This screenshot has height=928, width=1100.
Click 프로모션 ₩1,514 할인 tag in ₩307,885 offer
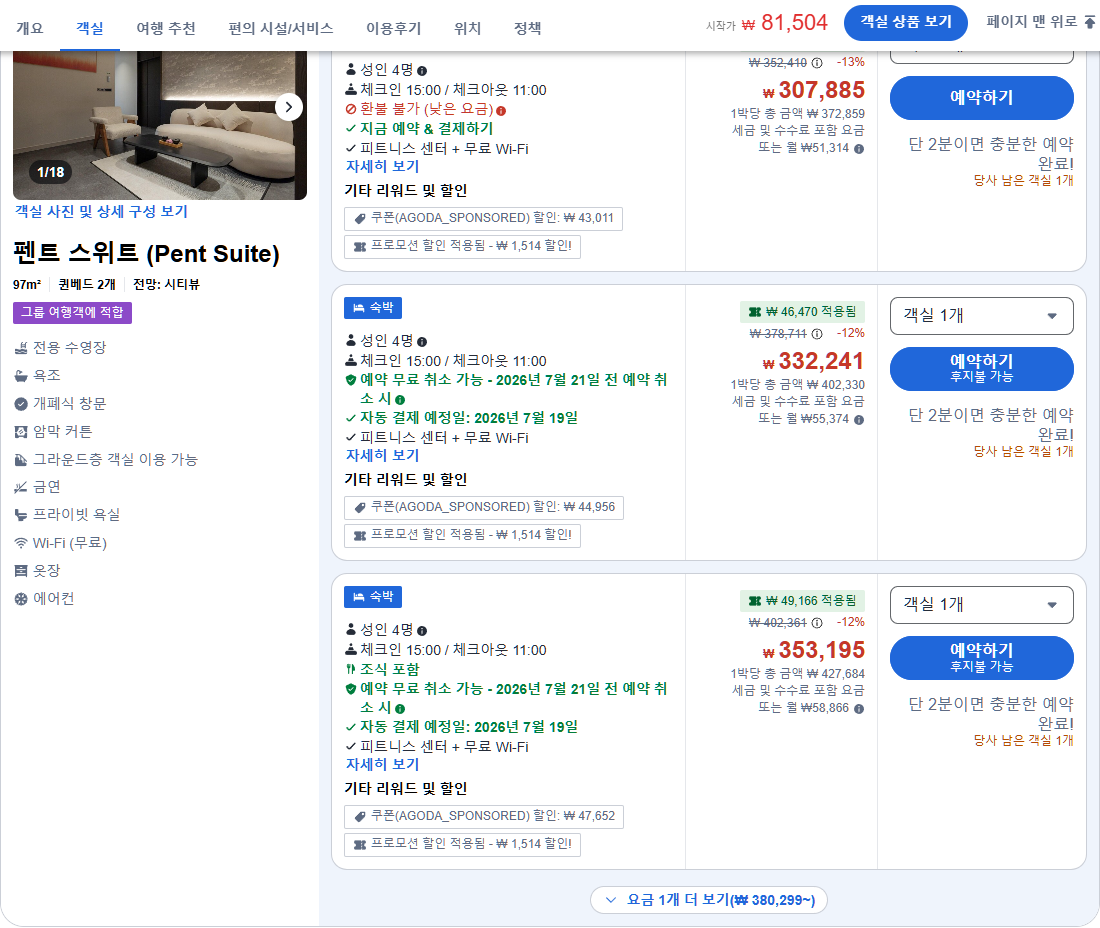[x=462, y=246]
